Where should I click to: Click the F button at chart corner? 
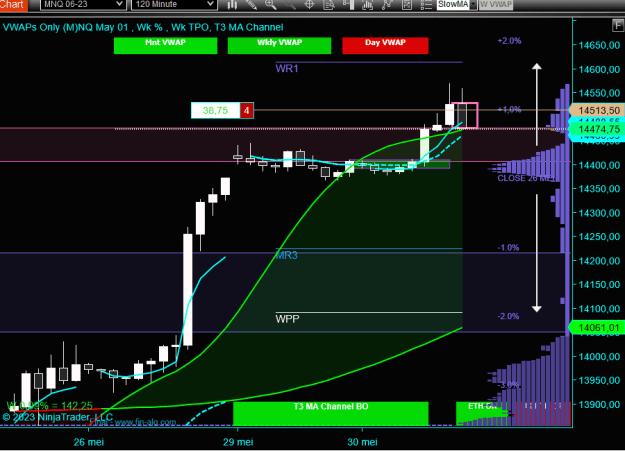point(618,26)
